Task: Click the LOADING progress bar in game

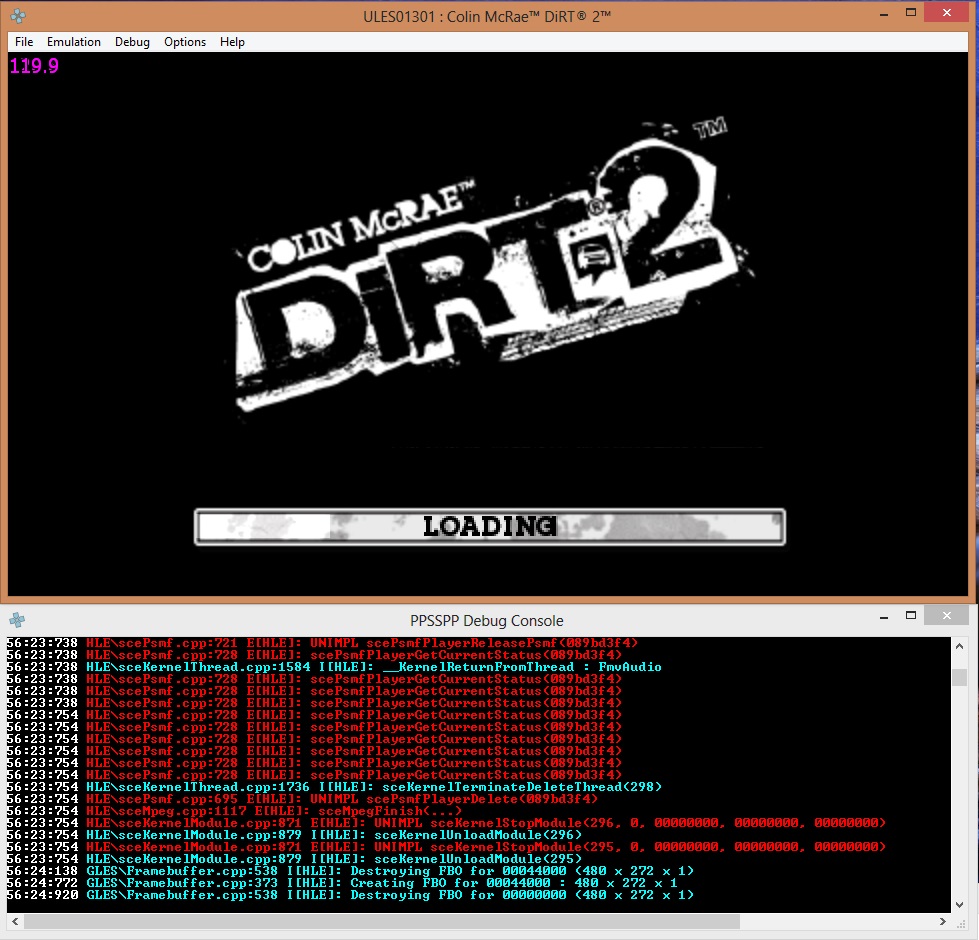Action: 489,526
